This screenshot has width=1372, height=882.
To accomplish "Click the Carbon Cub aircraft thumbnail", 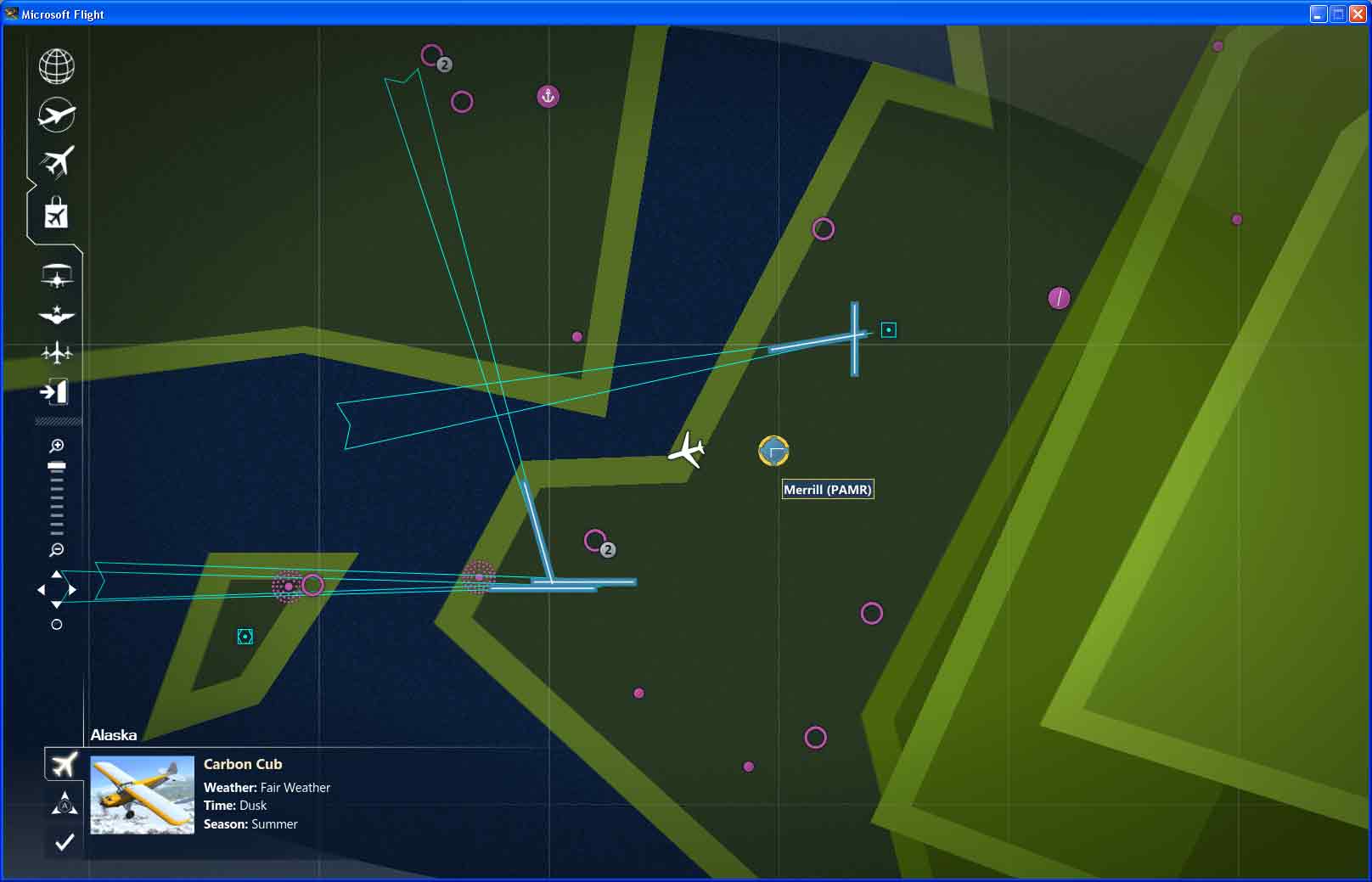I will click(143, 795).
